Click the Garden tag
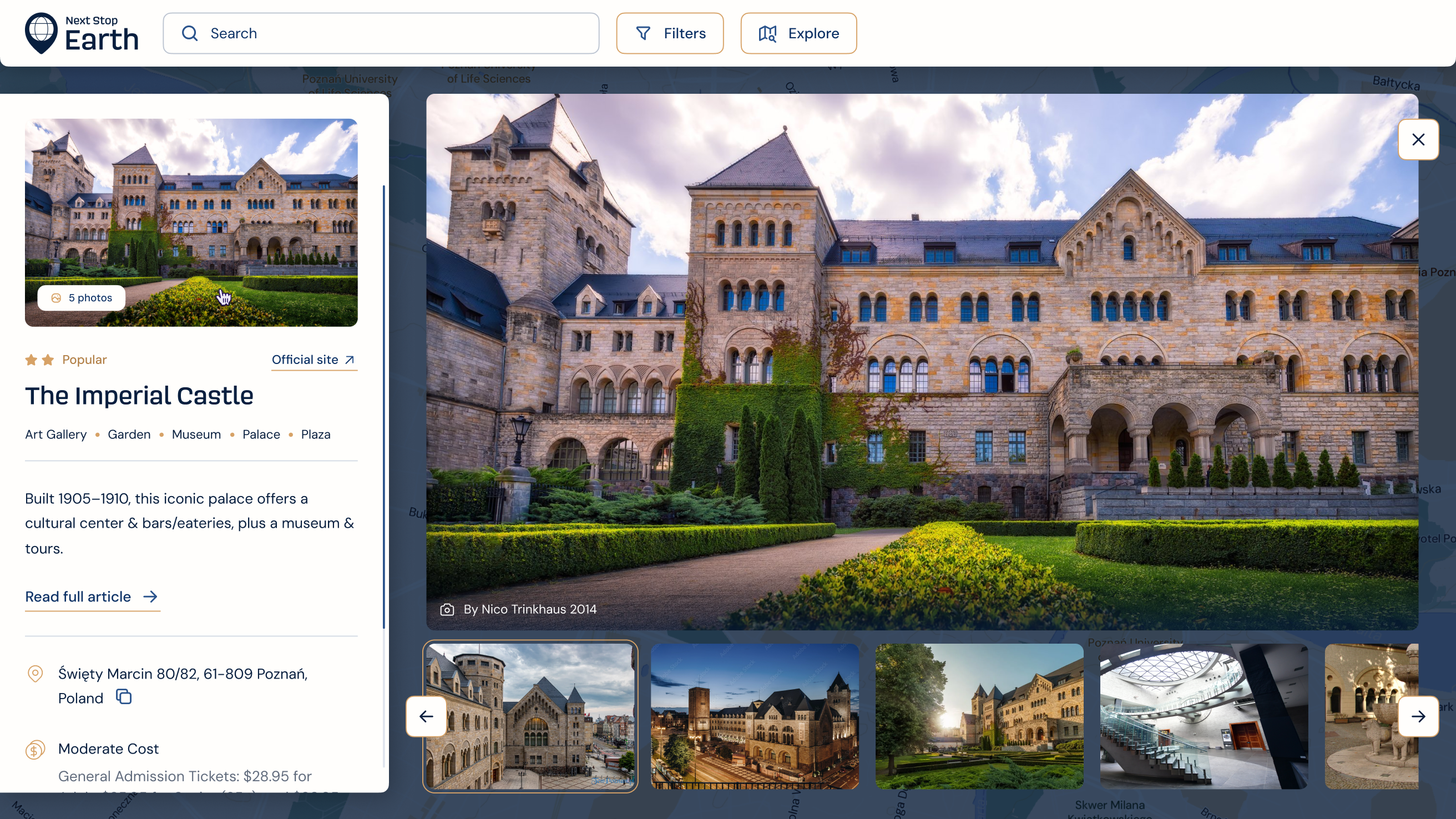 129,434
